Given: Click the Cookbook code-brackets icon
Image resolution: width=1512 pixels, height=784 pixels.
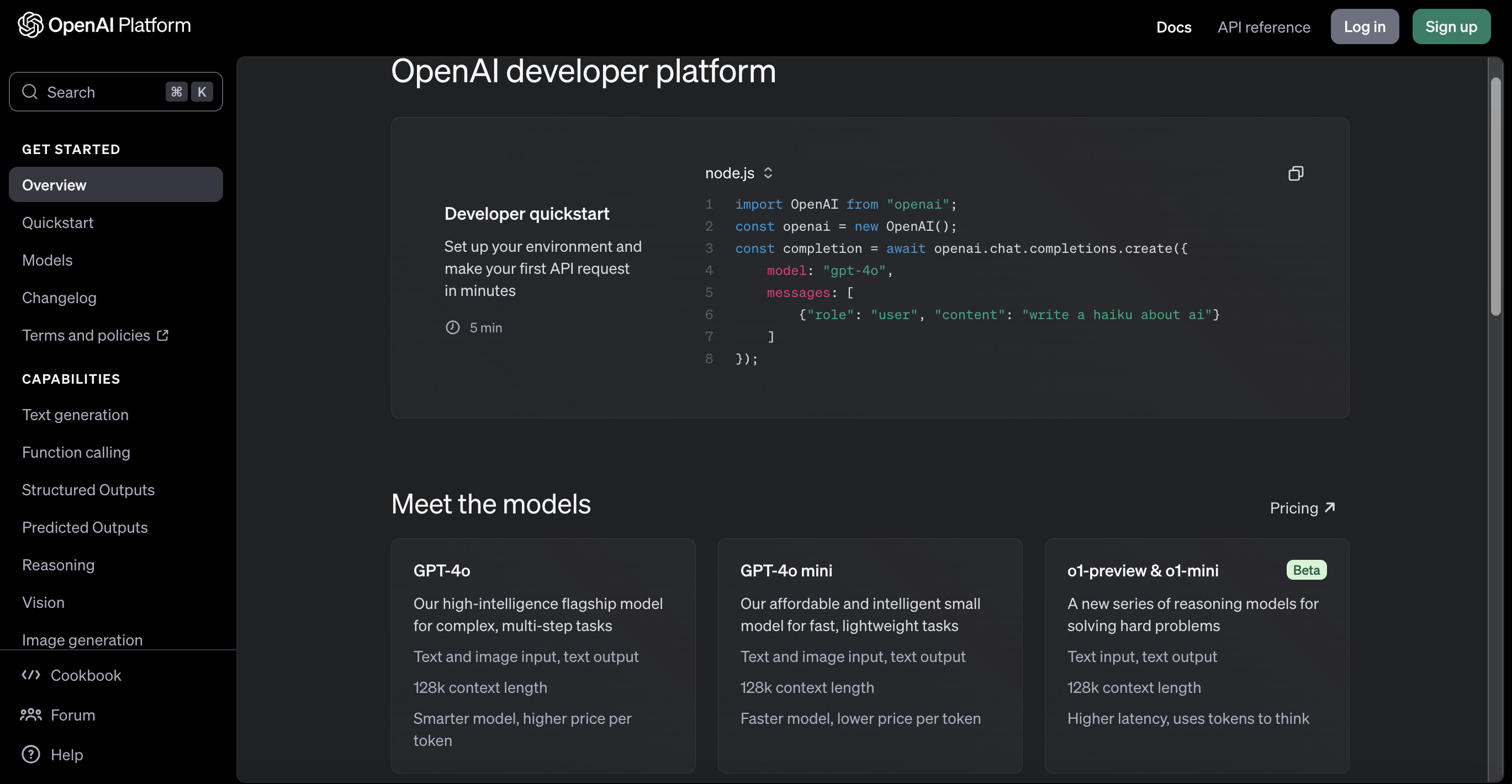Looking at the screenshot, I should 30,675.
